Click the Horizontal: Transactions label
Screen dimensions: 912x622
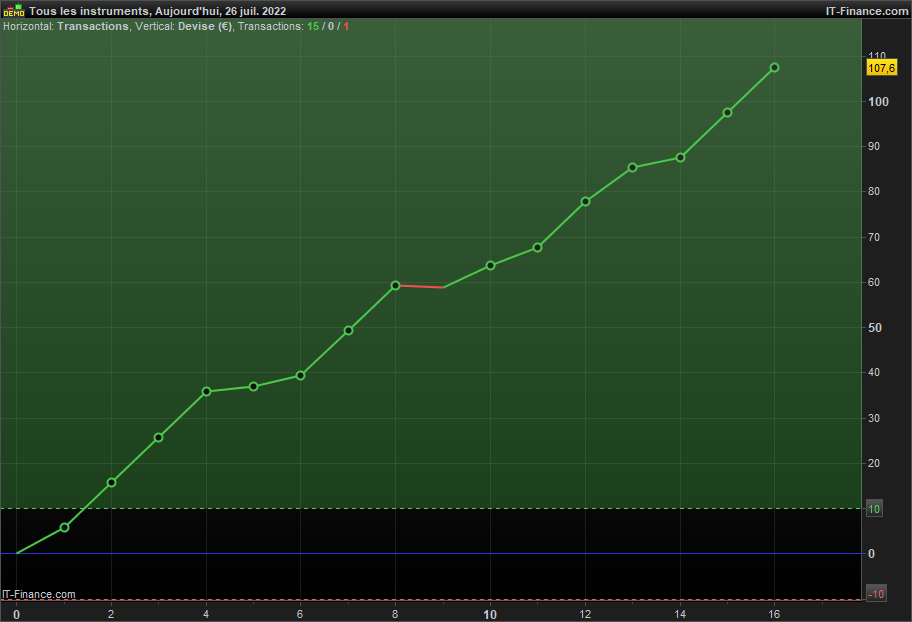pyautogui.click(x=66, y=26)
